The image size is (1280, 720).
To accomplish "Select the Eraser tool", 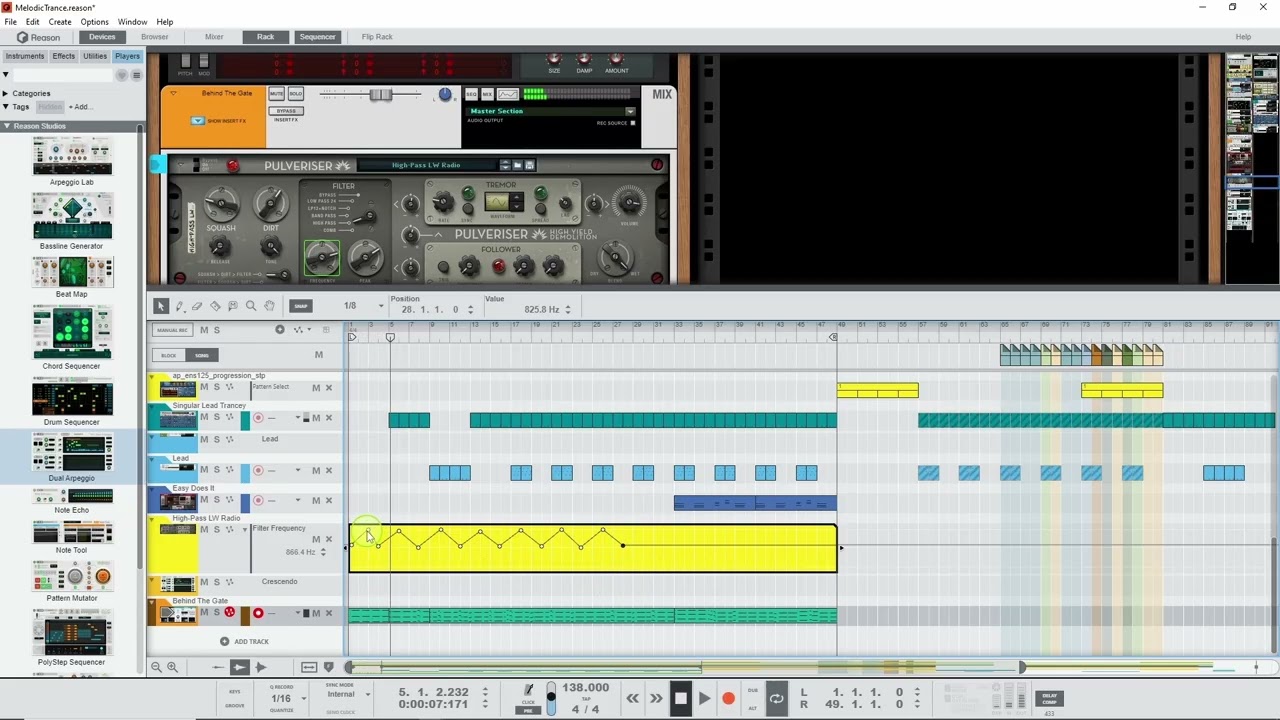I will click(197, 306).
